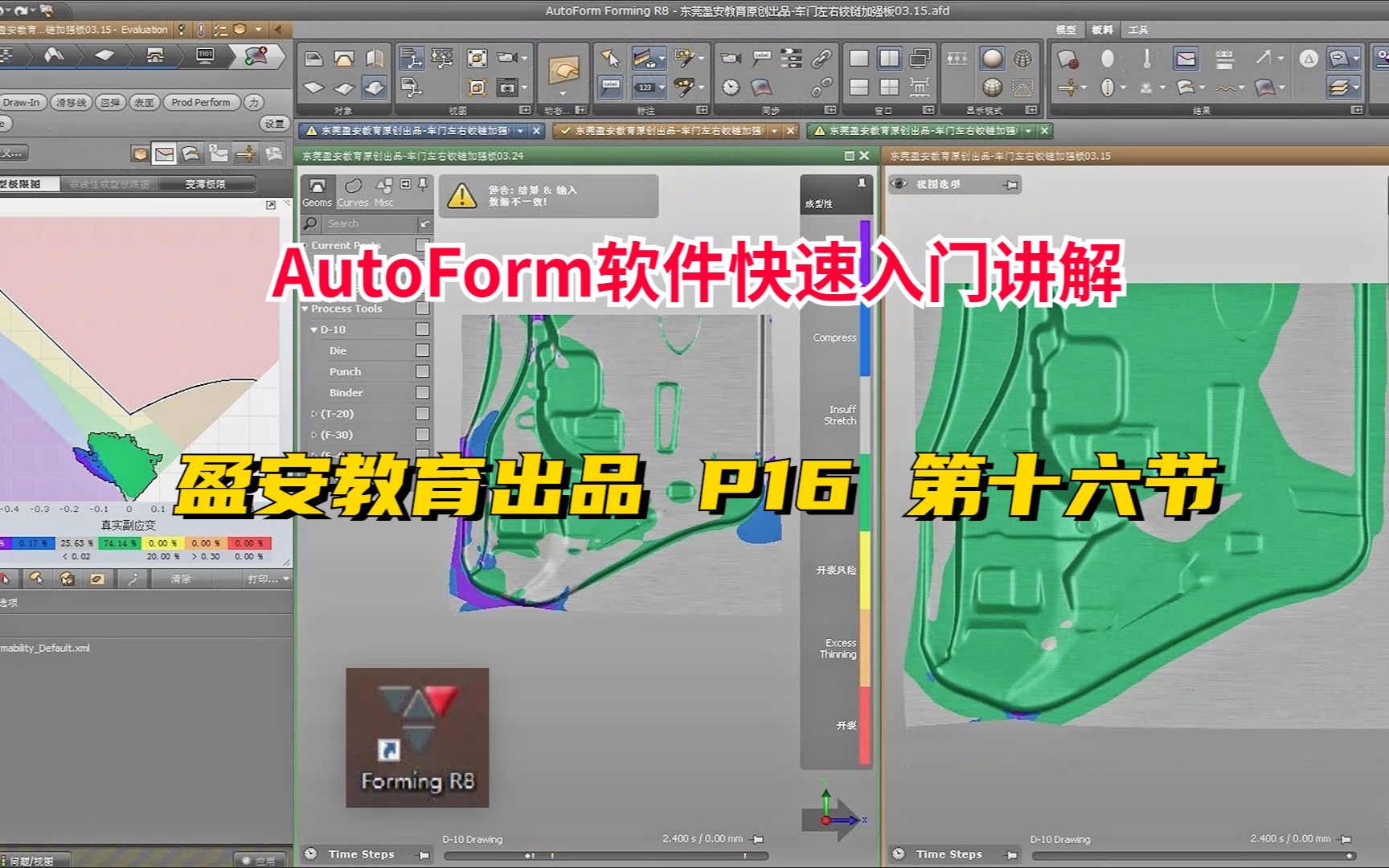Viewport: 1389px width, 868px height.
Task: Open the blank stage icon in workflow
Action: point(104,55)
